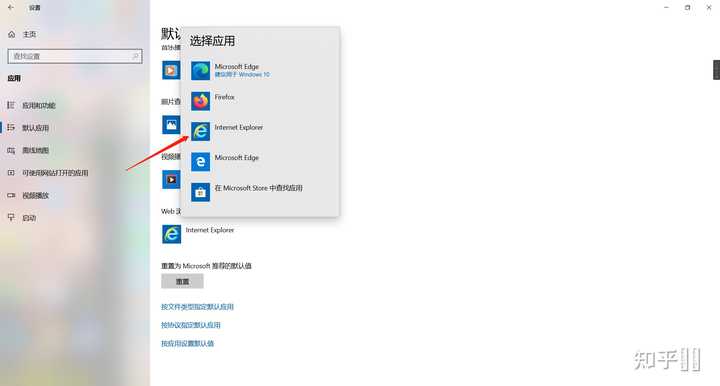Click the video player default app icon

pyautogui.click(x=171, y=179)
